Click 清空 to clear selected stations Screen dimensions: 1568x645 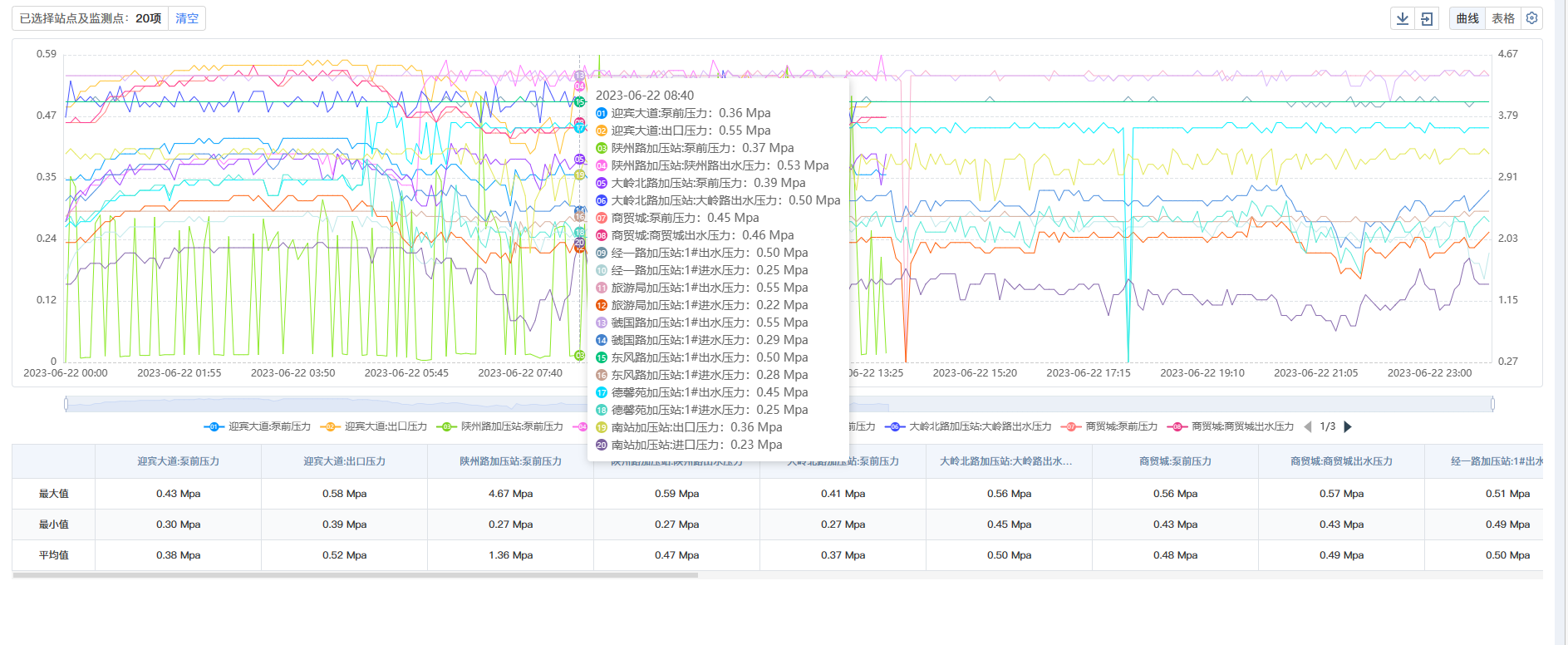(x=187, y=18)
